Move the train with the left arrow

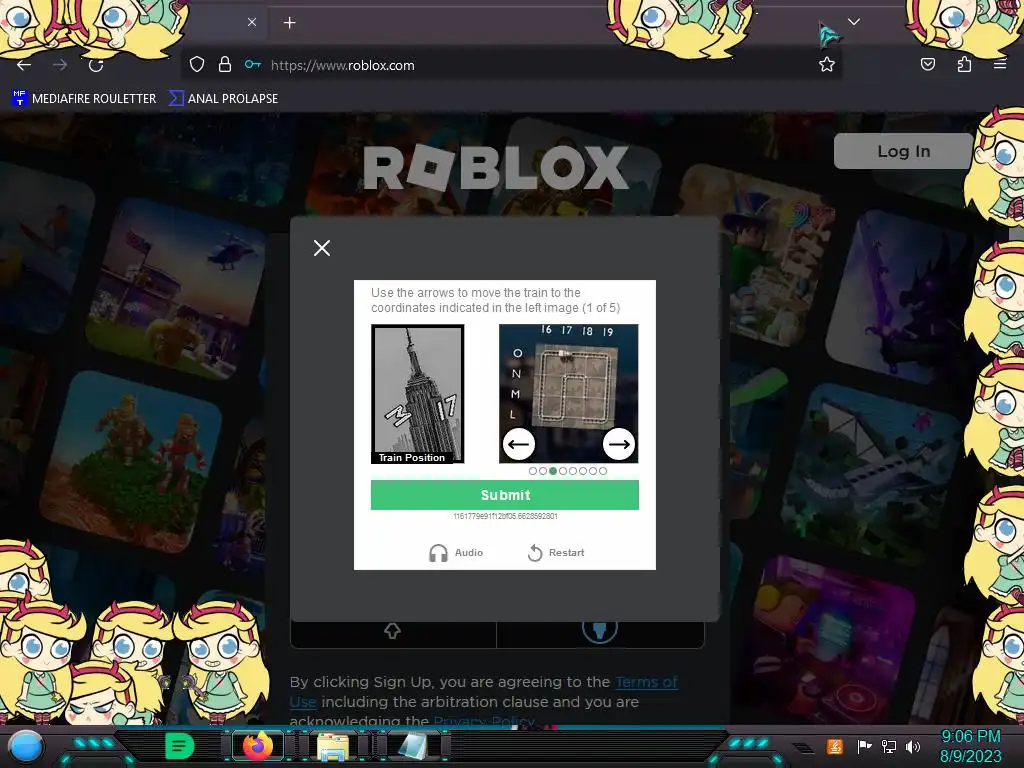pyautogui.click(x=519, y=444)
